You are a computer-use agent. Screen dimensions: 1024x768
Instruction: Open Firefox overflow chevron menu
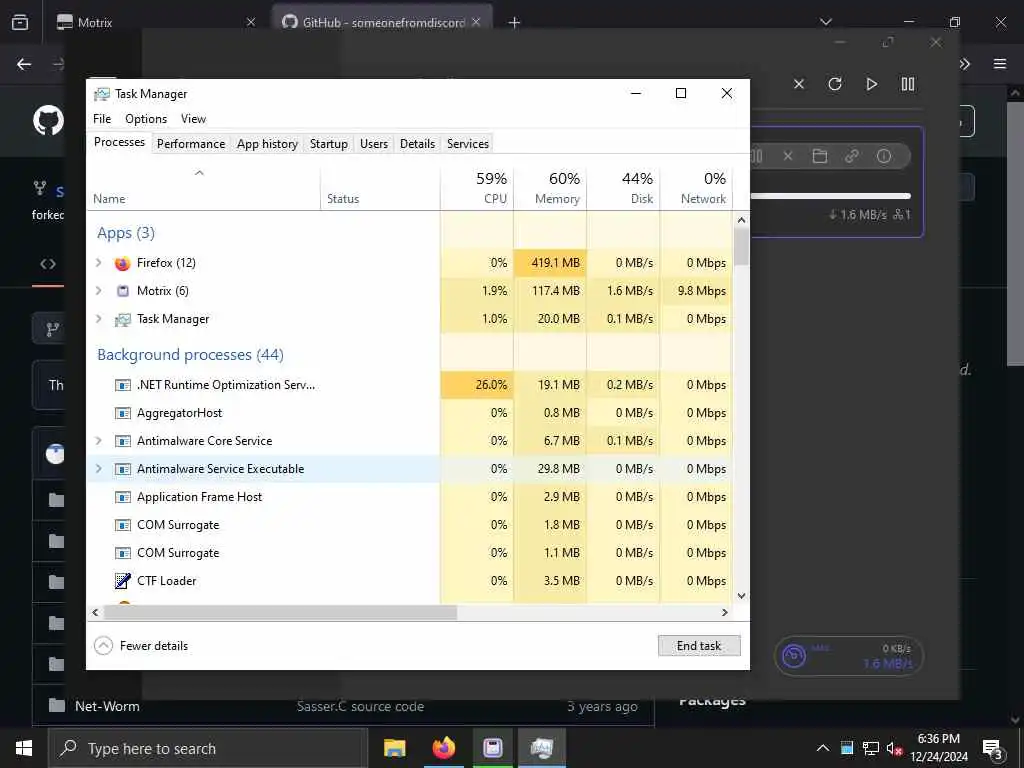click(965, 64)
